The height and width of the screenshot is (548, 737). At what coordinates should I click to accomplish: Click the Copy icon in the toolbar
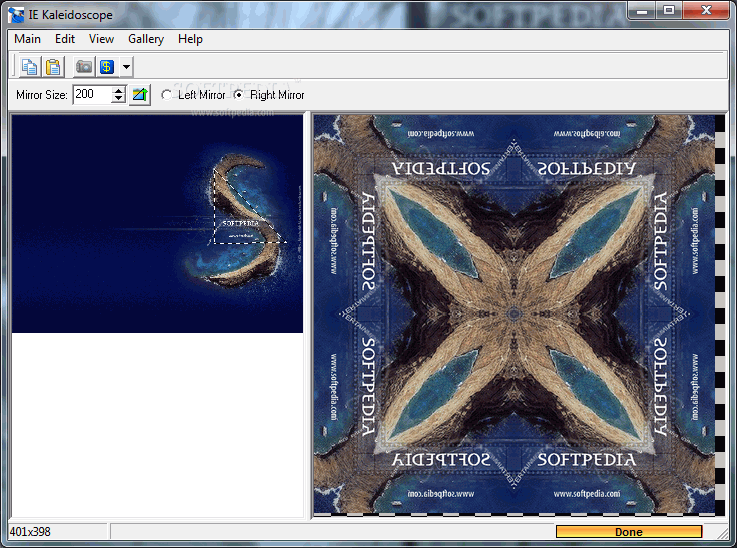coord(30,67)
